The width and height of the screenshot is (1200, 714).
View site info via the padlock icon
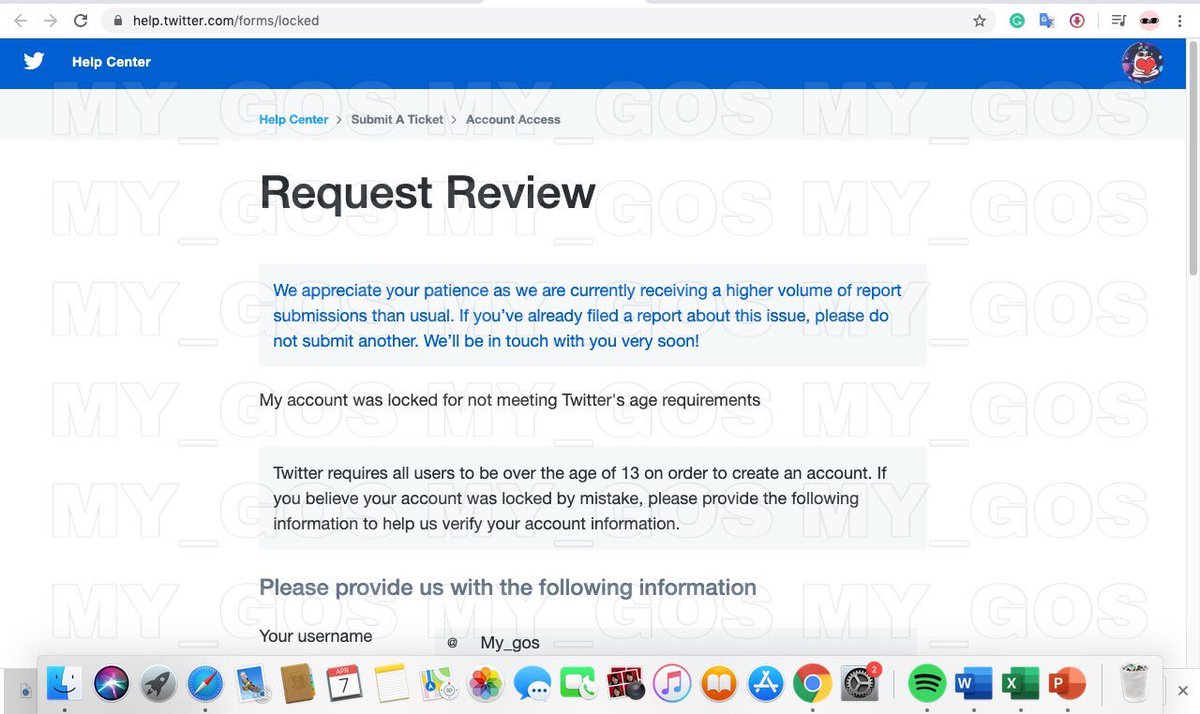(118, 20)
